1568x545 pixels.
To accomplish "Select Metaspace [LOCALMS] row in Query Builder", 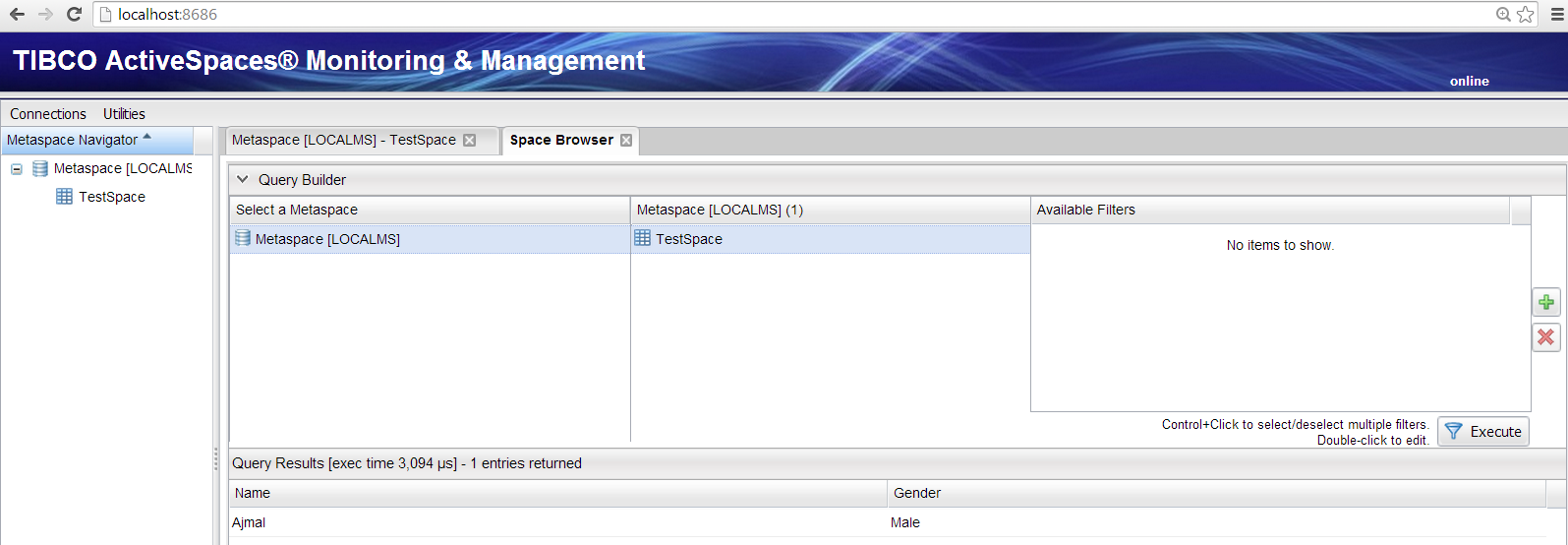I will [430, 239].
